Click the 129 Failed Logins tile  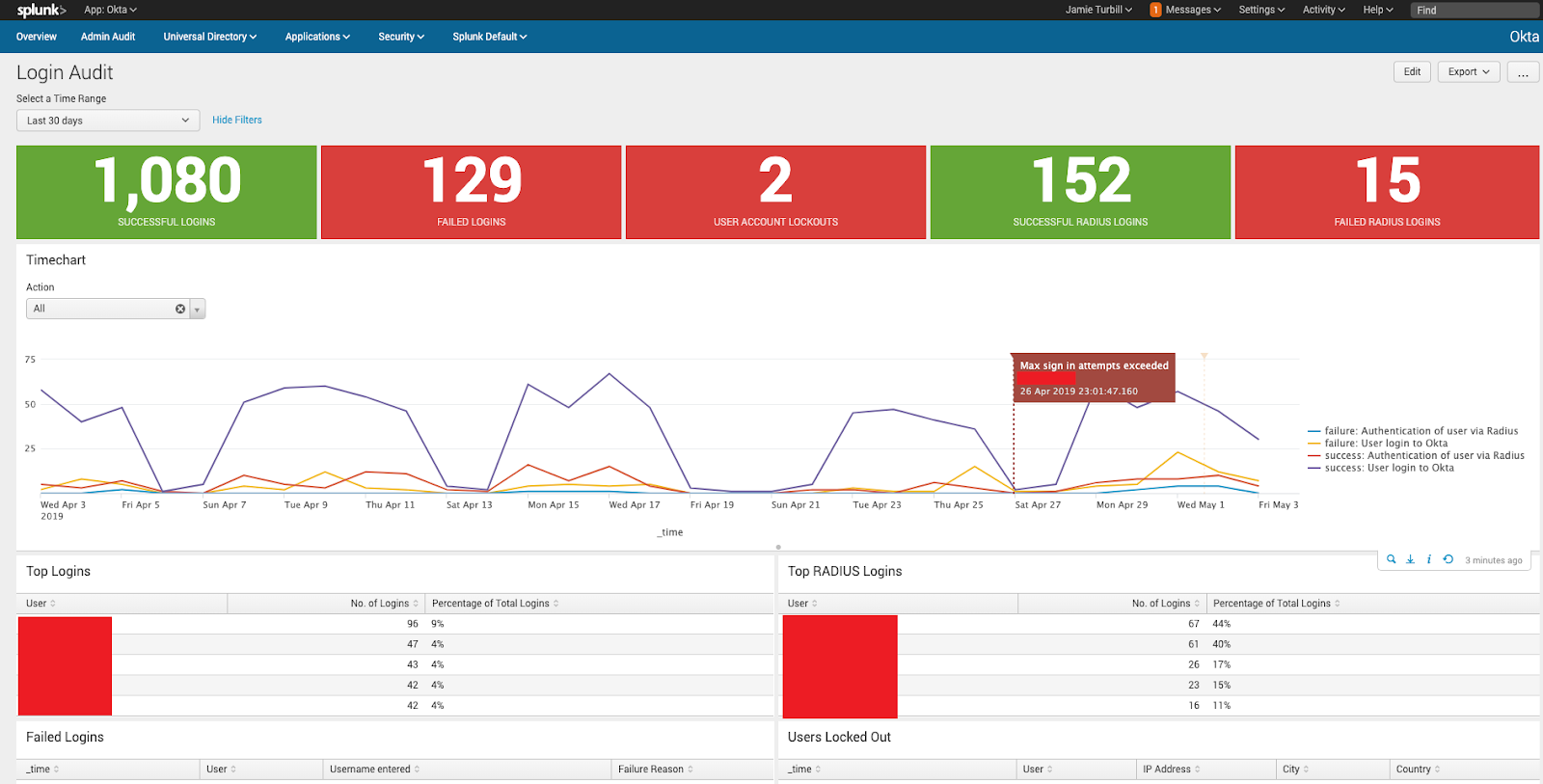472,192
